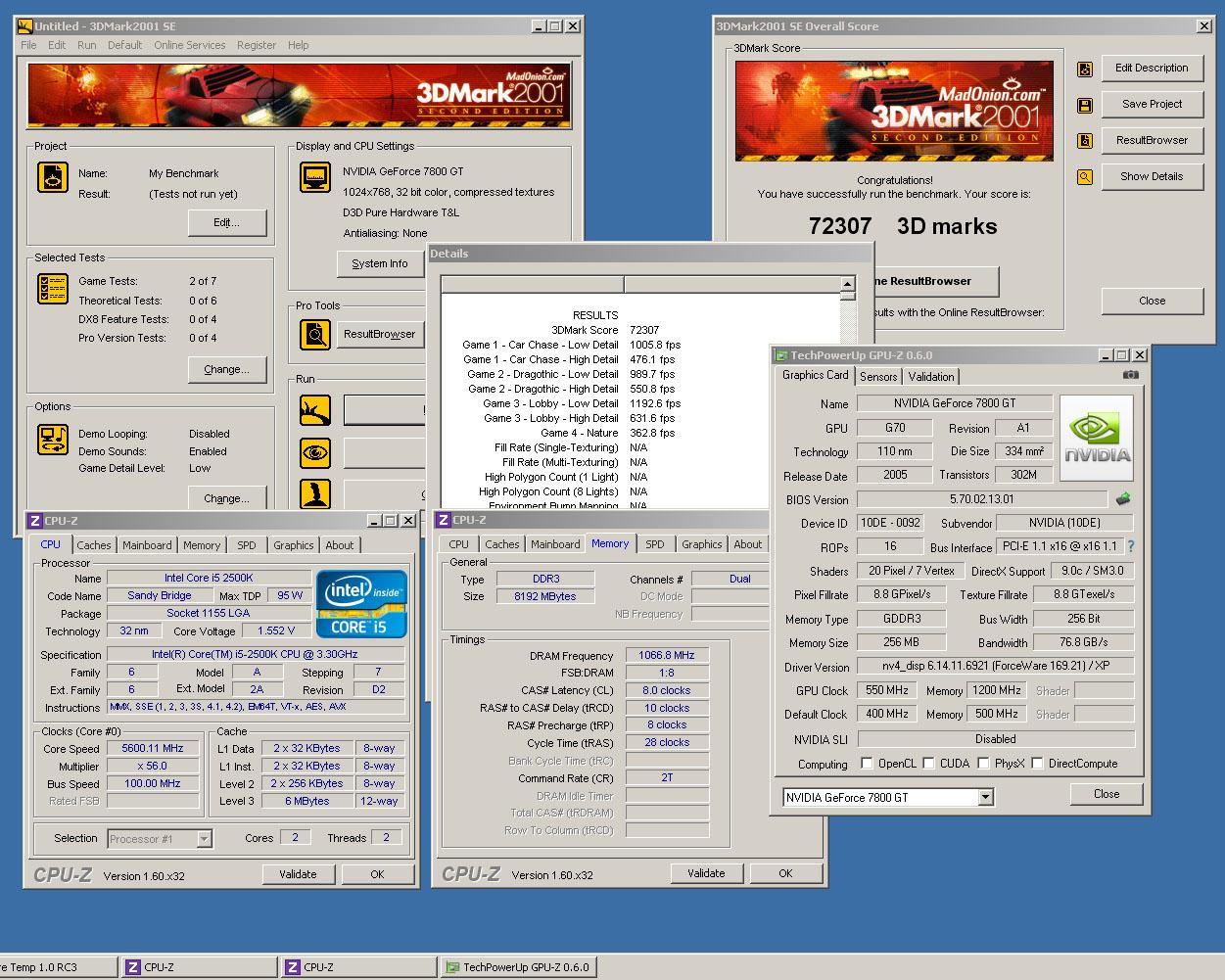The width and height of the screenshot is (1225, 980).
Task: Click the Close button in GPU-Z
Action: pos(1107,794)
